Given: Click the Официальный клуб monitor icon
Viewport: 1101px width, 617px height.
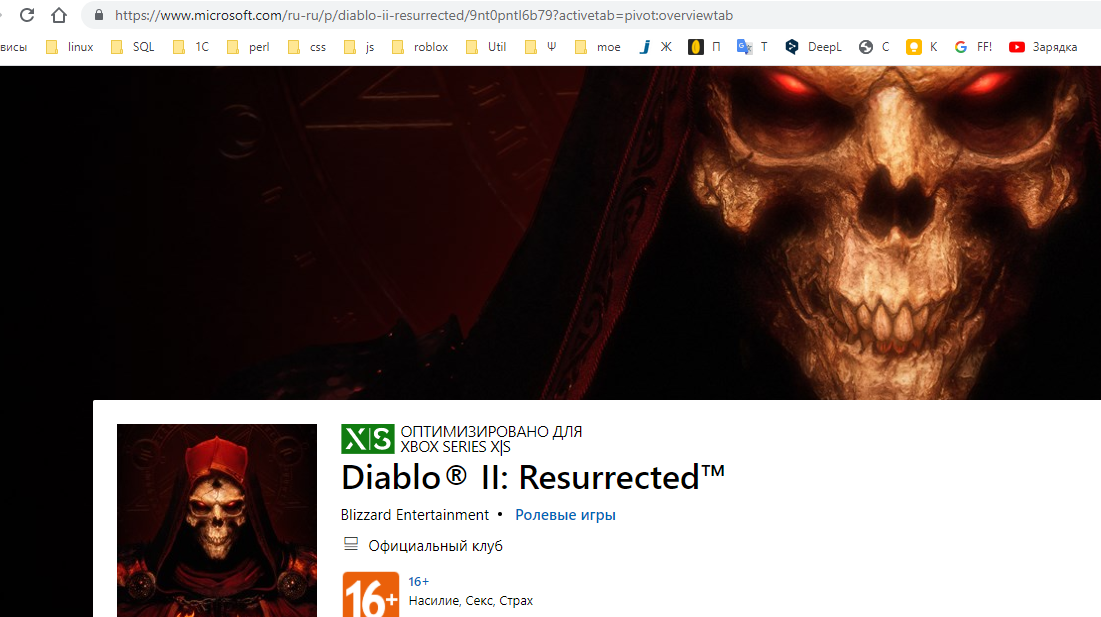Looking at the screenshot, I should [x=351, y=545].
